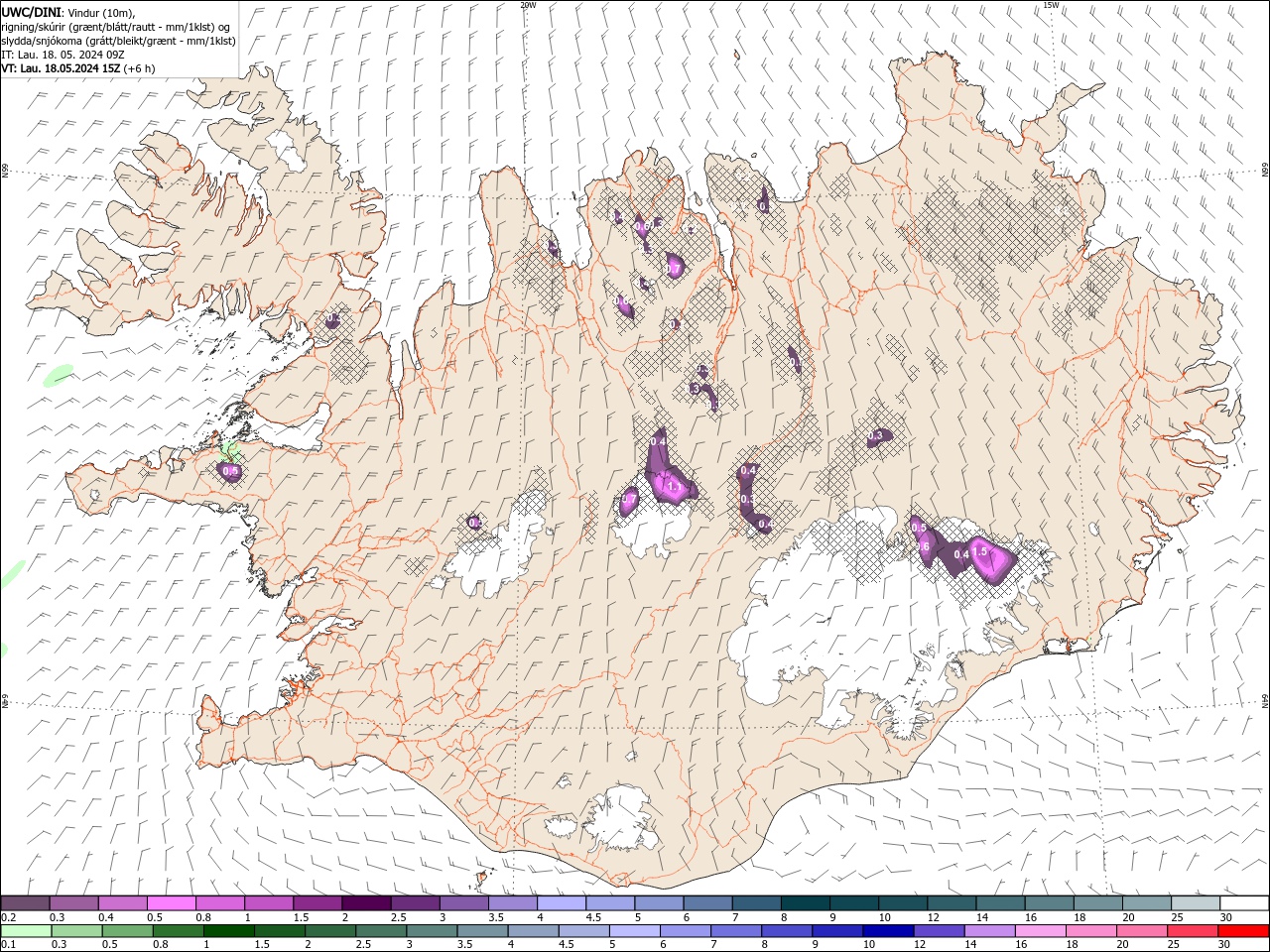Select the upper-scale dark teal swatch at 8
This screenshot has width=1270, height=952.
[804, 903]
